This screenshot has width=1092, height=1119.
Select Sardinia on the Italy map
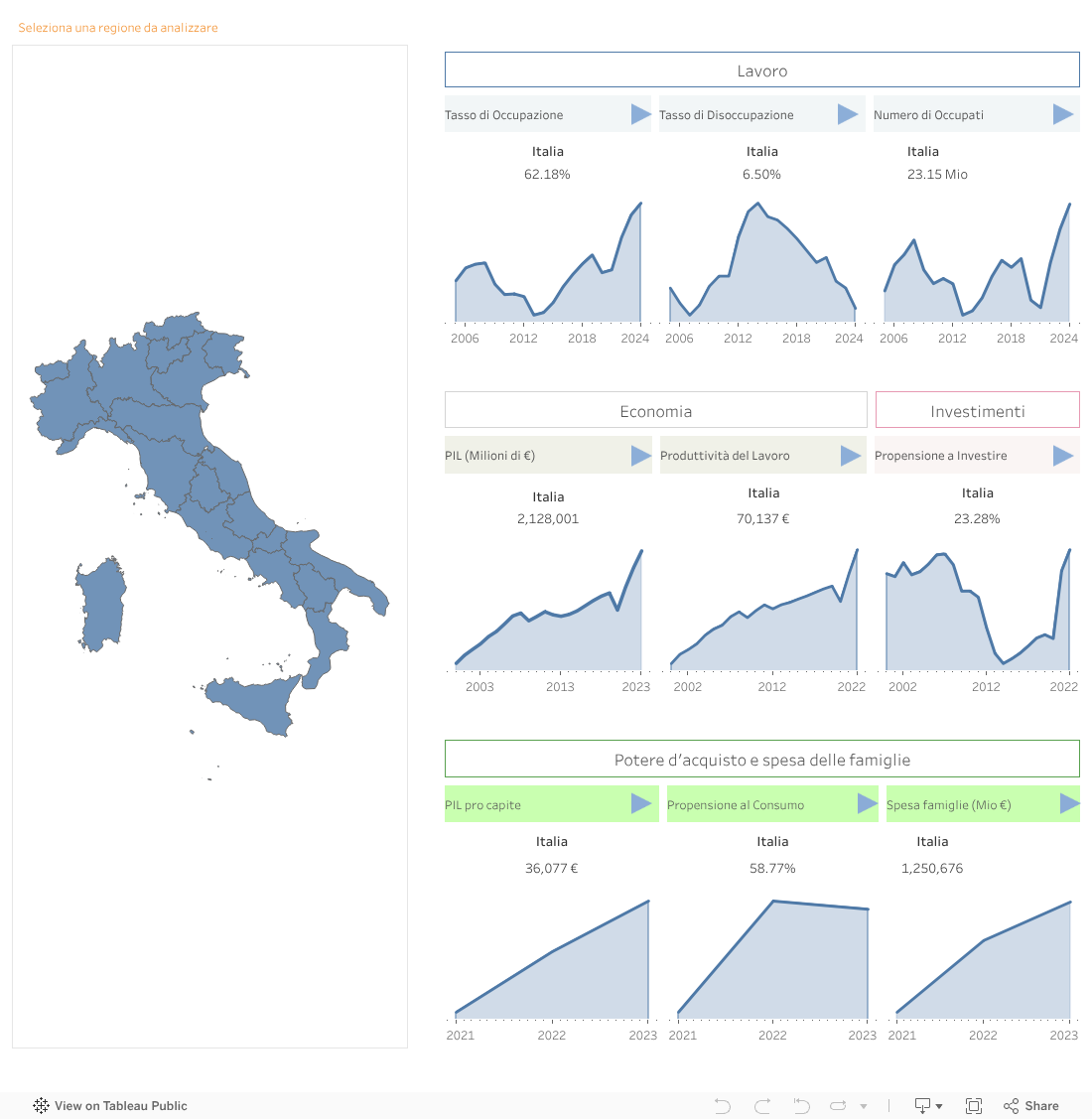[100, 606]
